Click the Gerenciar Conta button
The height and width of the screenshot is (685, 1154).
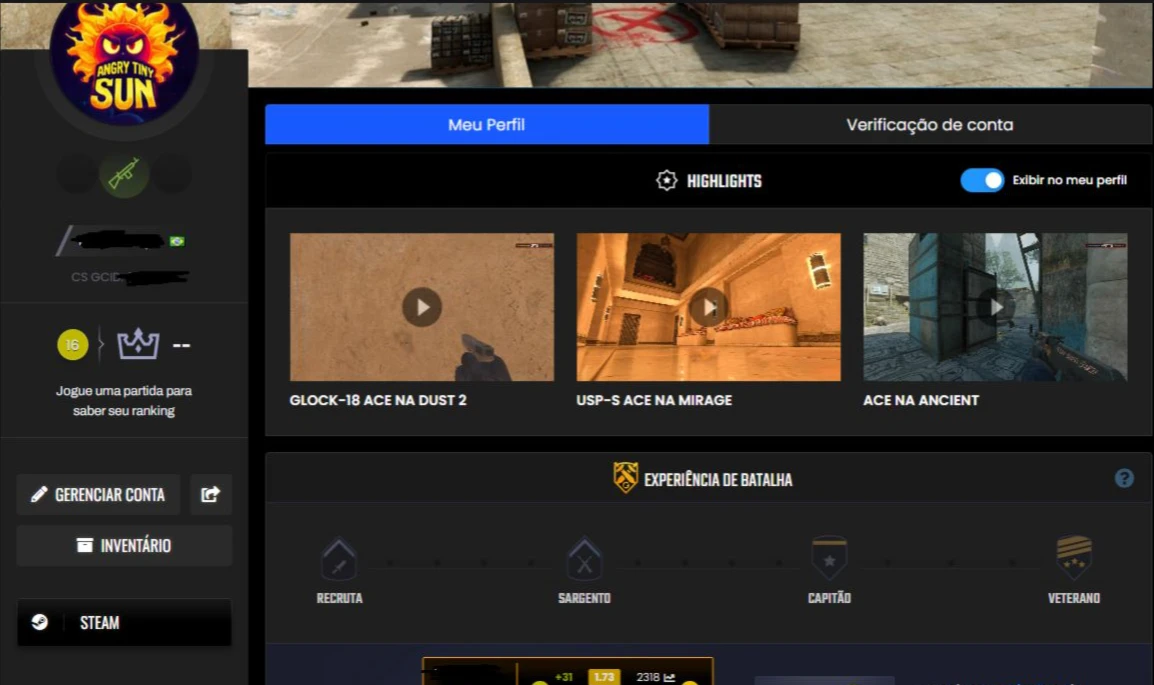pyautogui.click(x=98, y=494)
